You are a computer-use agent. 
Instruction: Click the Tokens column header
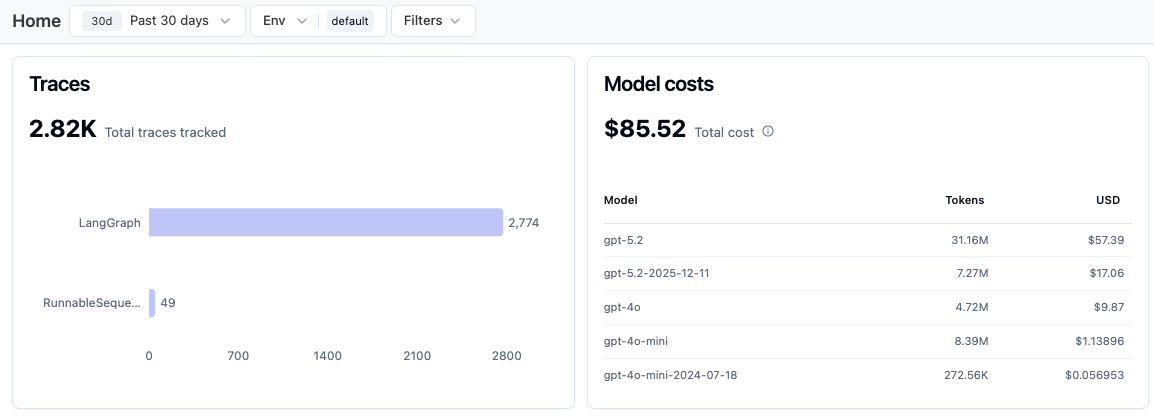(964, 200)
